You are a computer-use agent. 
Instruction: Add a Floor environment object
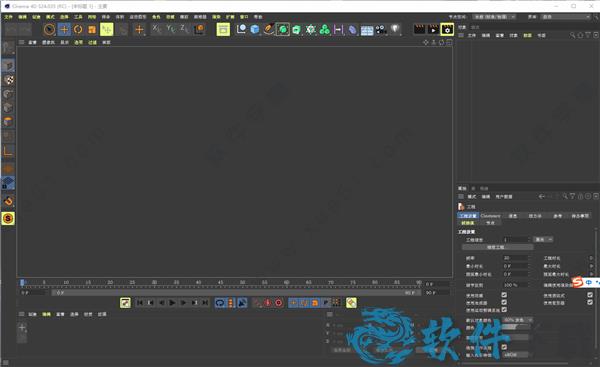[x=367, y=29]
